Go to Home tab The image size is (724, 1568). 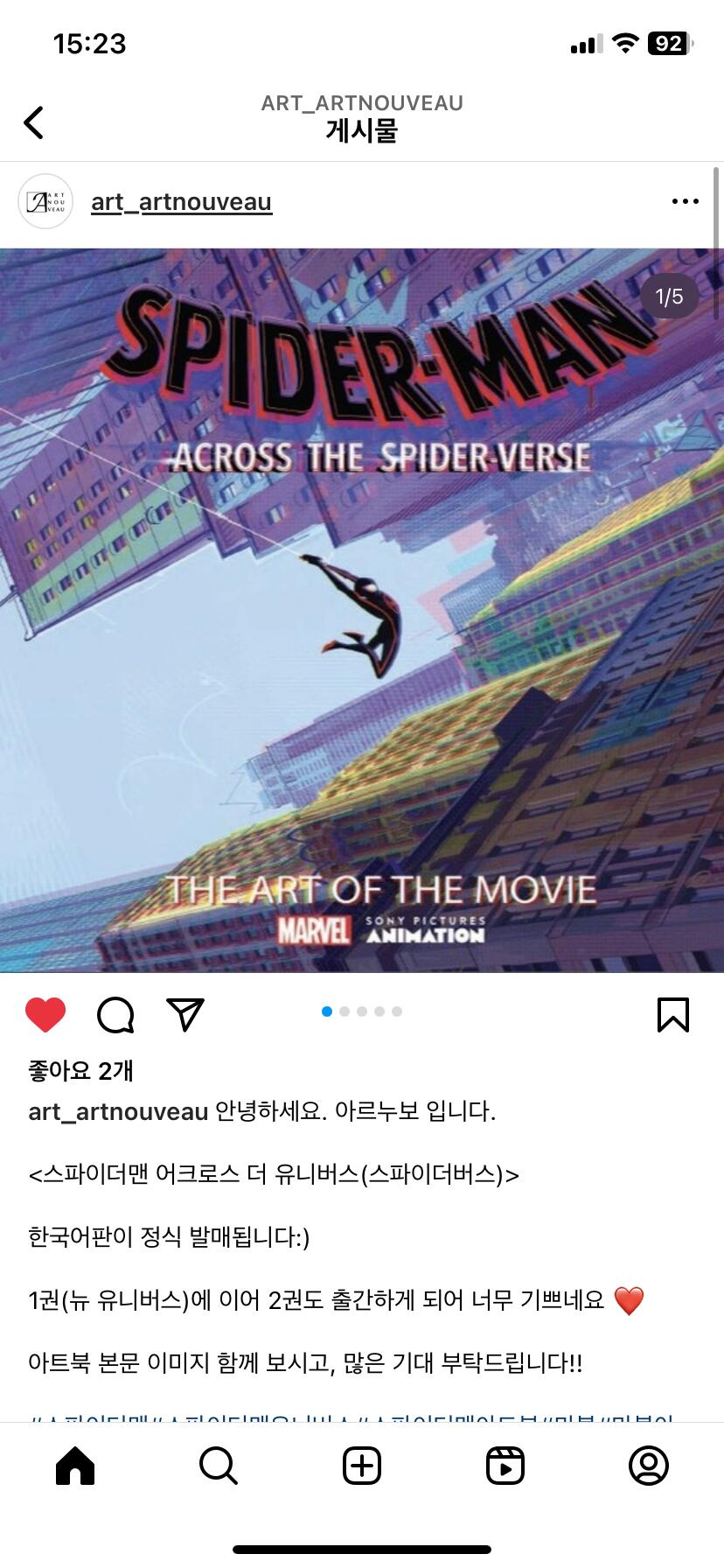(x=75, y=1466)
